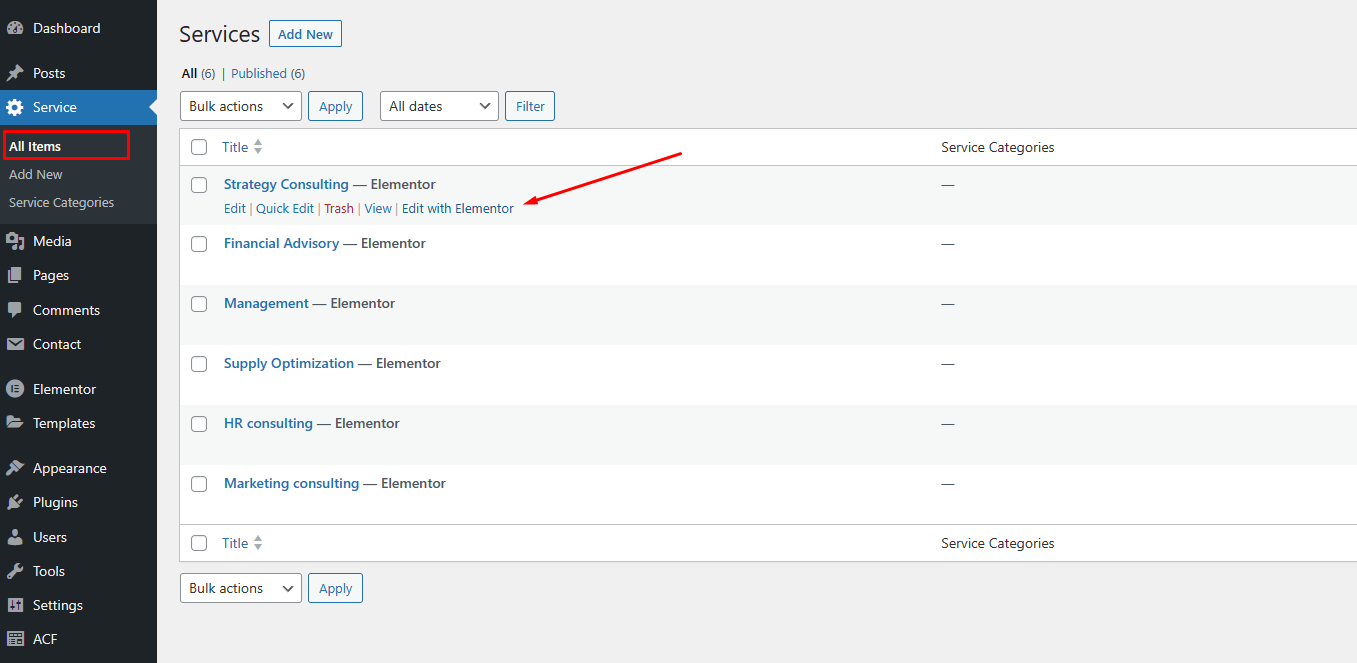Image resolution: width=1357 pixels, height=663 pixels.
Task: Open the bottom Bulk actions dropdown
Action: [240, 588]
